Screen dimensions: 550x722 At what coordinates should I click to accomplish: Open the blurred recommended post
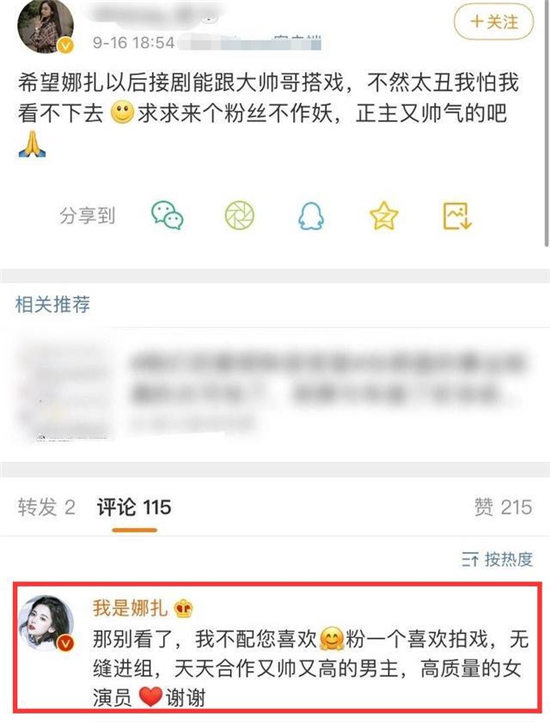click(275, 391)
